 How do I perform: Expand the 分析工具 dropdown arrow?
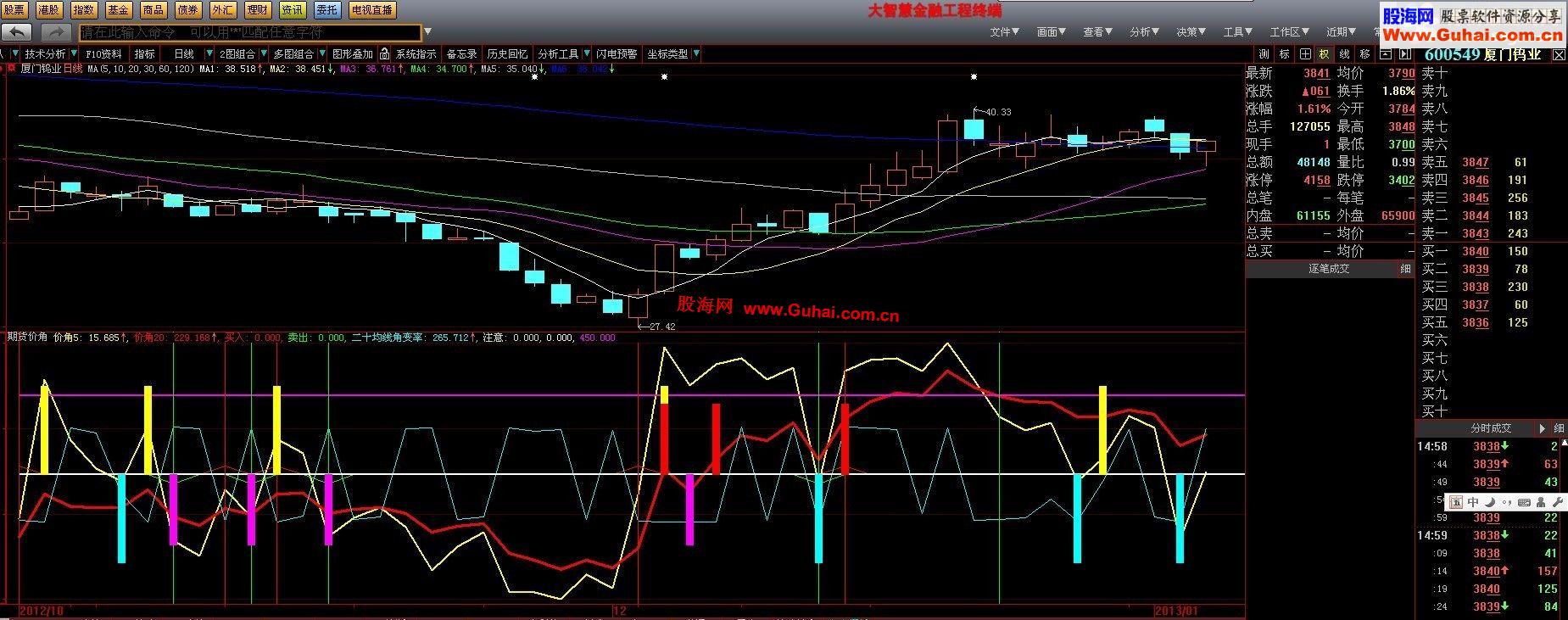pos(587,53)
